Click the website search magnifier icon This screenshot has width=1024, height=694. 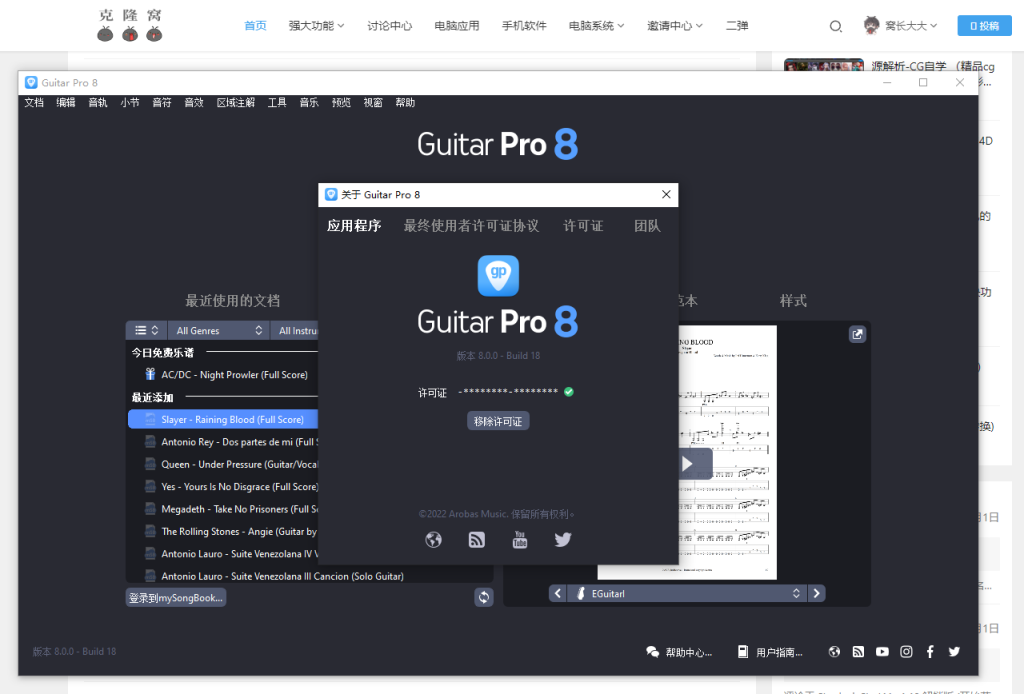click(836, 26)
